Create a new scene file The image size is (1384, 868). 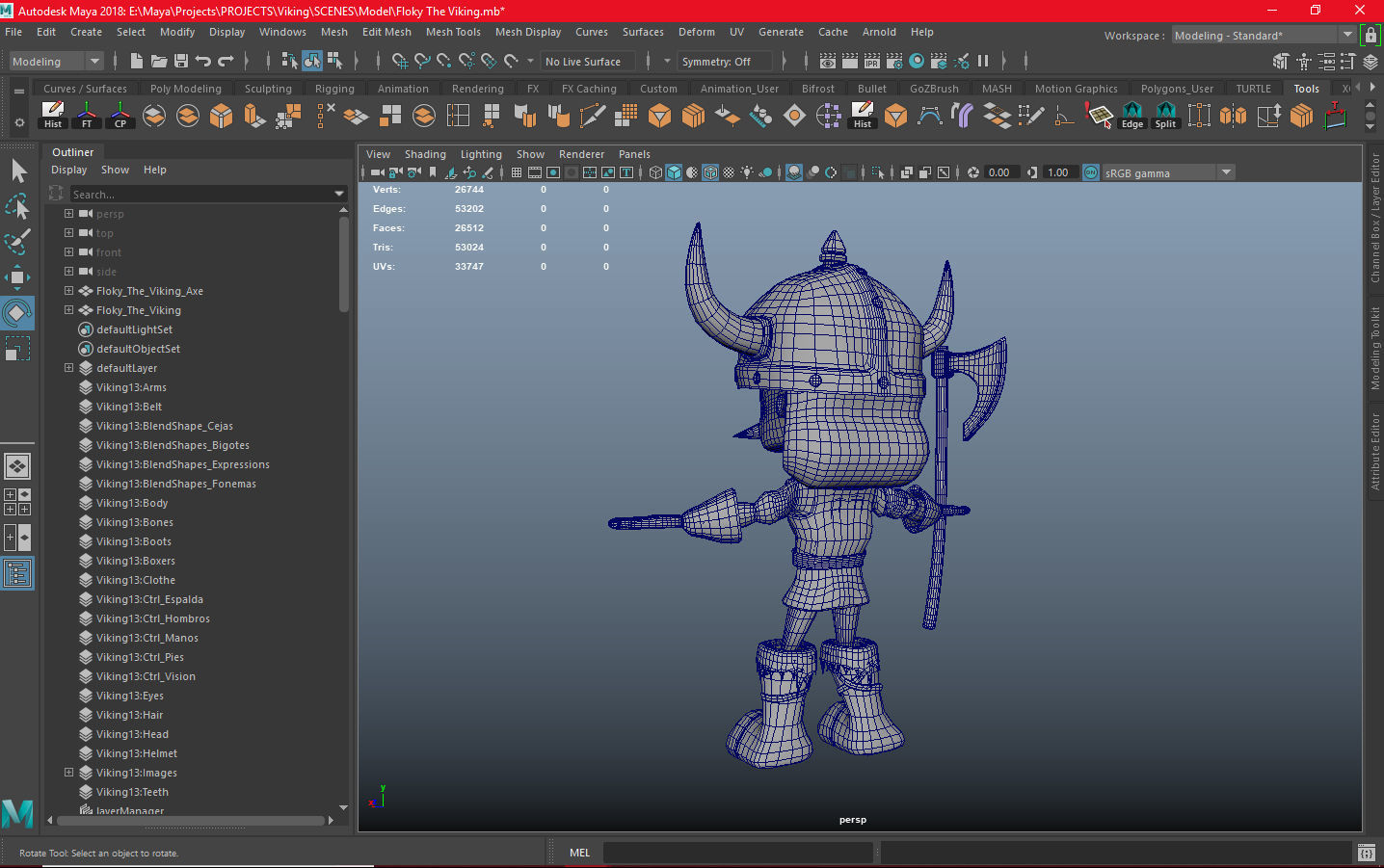point(137,61)
